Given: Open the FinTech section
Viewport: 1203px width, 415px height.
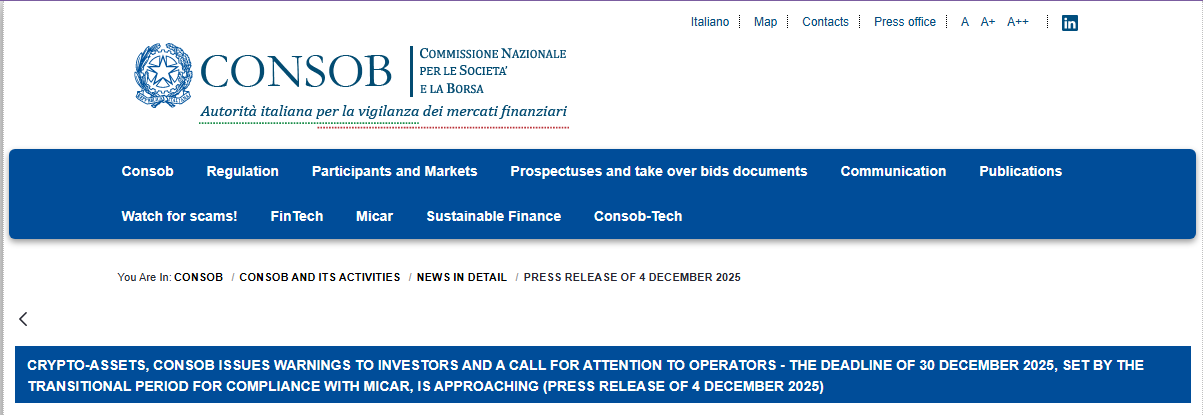Looking at the screenshot, I should (296, 216).
